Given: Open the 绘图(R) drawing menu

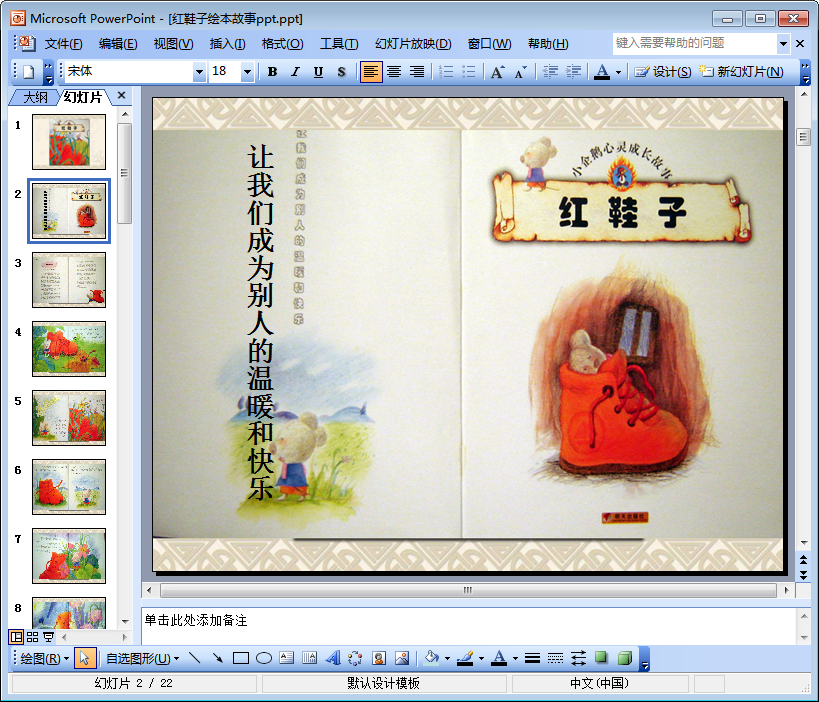Looking at the screenshot, I should (44, 659).
